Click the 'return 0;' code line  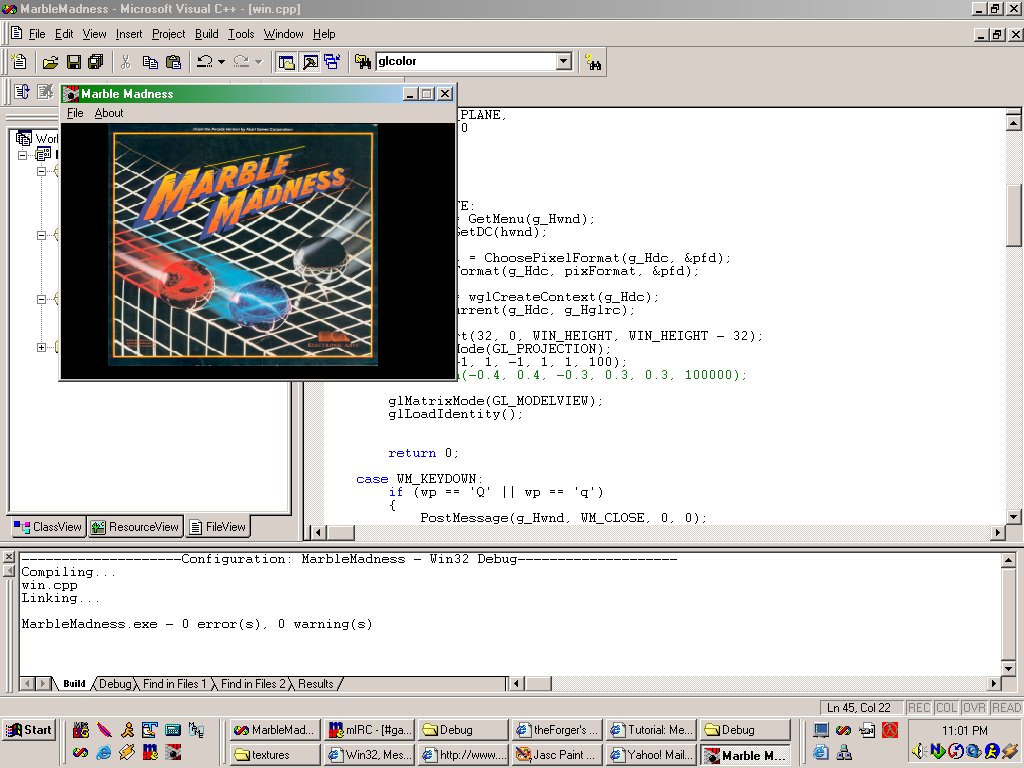(423, 453)
